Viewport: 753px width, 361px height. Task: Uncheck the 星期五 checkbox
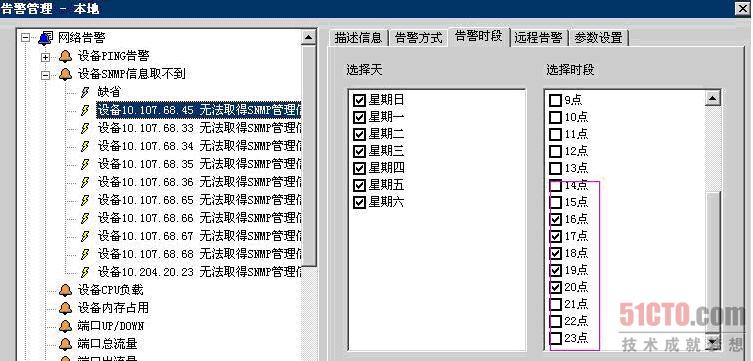pyautogui.click(x=359, y=185)
